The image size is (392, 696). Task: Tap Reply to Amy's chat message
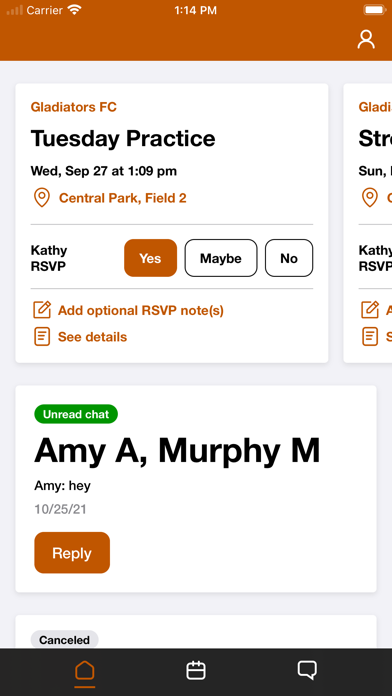tap(72, 553)
